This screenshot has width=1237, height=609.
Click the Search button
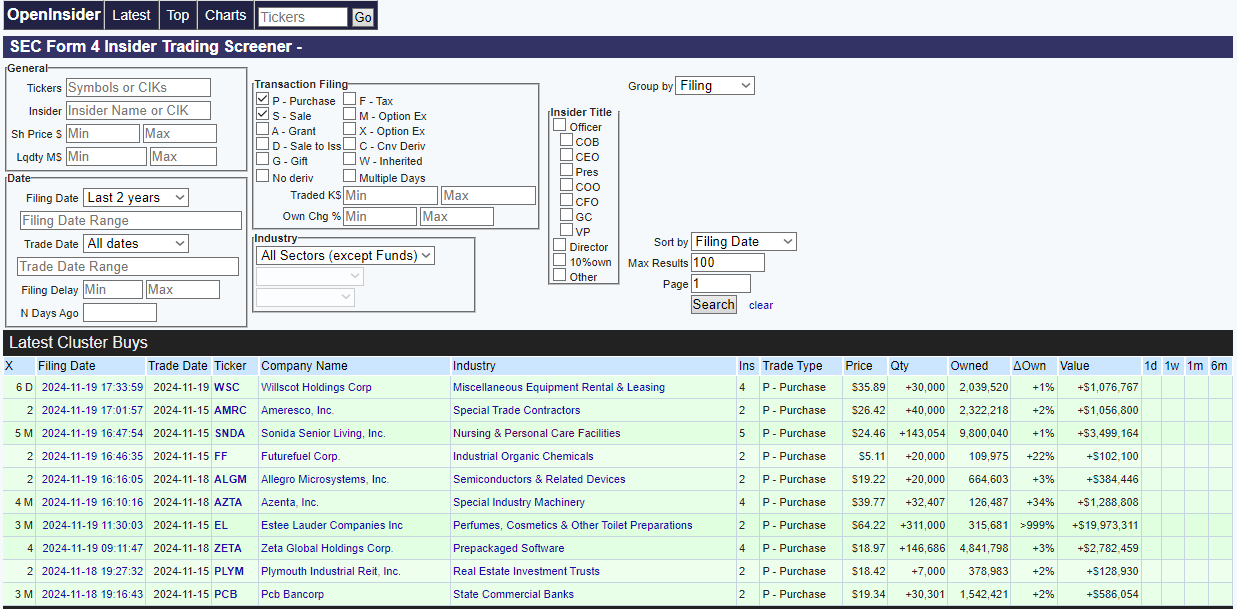pyautogui.click(x=714, y=305)
